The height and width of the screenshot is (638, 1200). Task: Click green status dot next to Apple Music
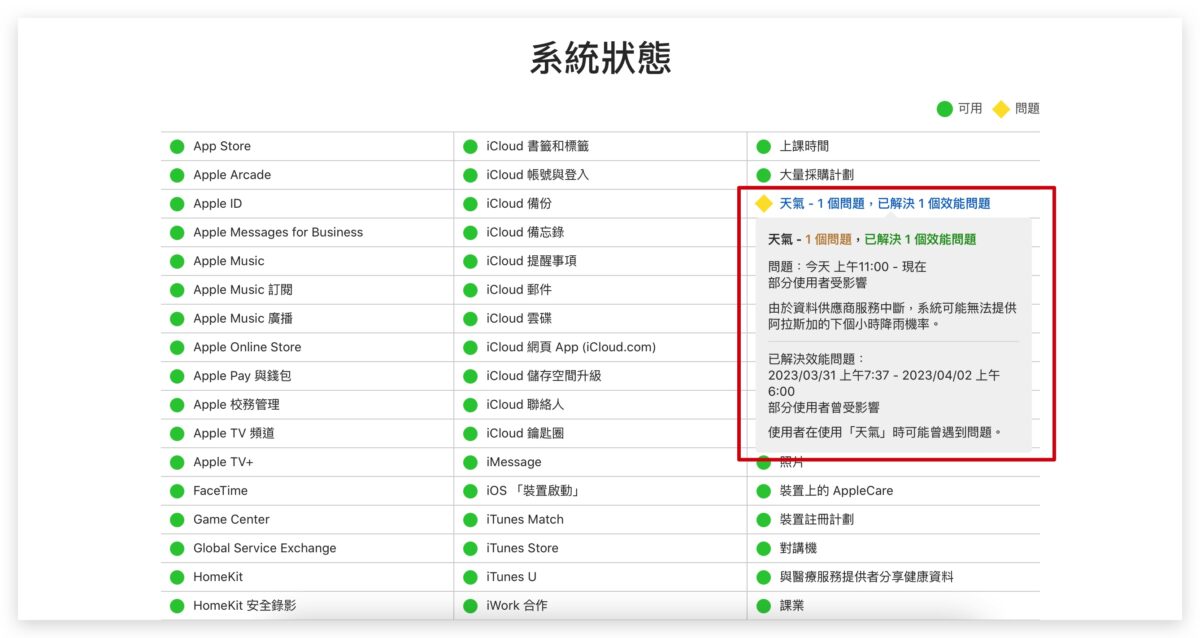tap(177, 261)
